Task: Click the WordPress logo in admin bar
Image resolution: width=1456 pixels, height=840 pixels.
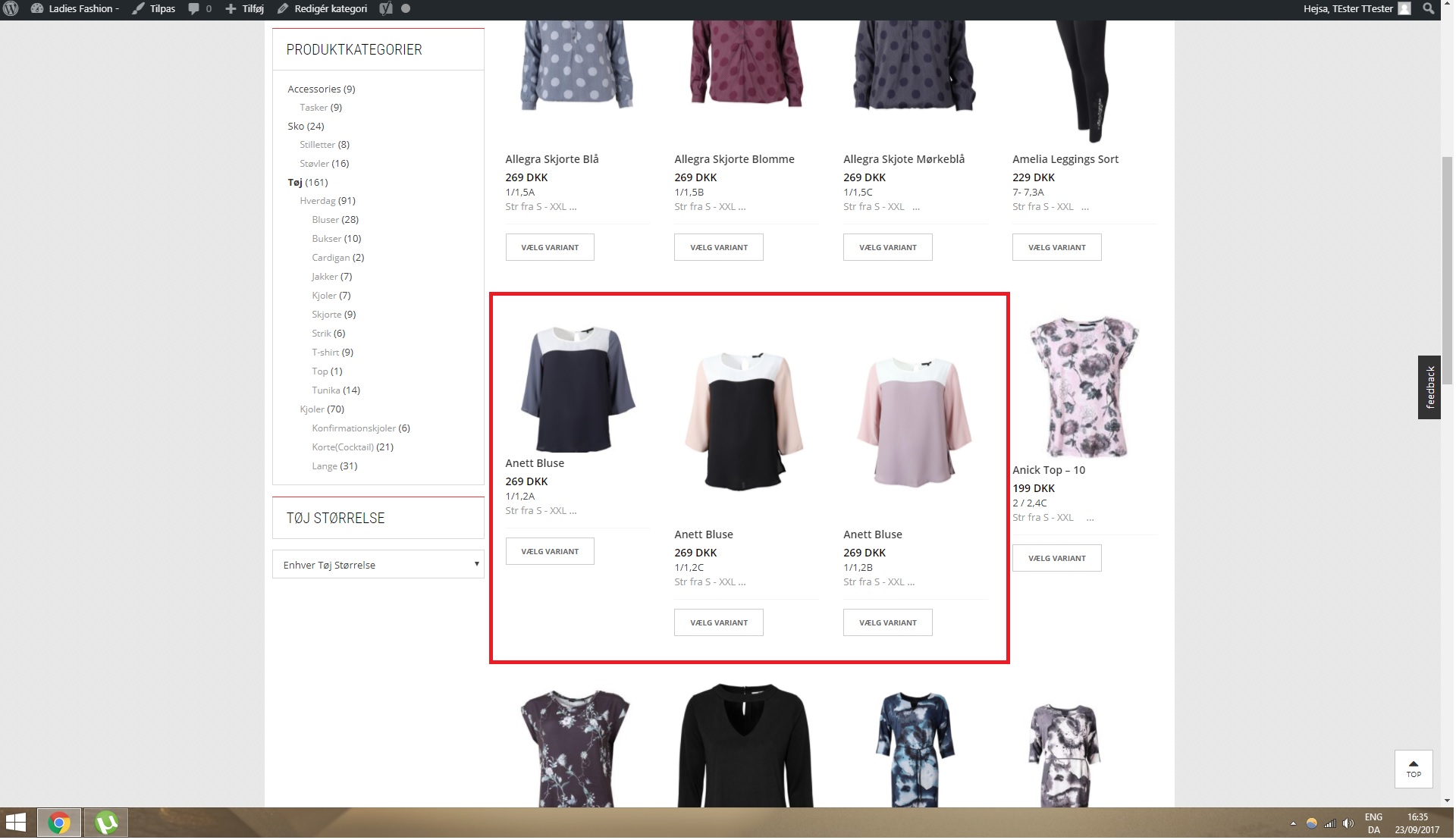Action: point(11,8)
